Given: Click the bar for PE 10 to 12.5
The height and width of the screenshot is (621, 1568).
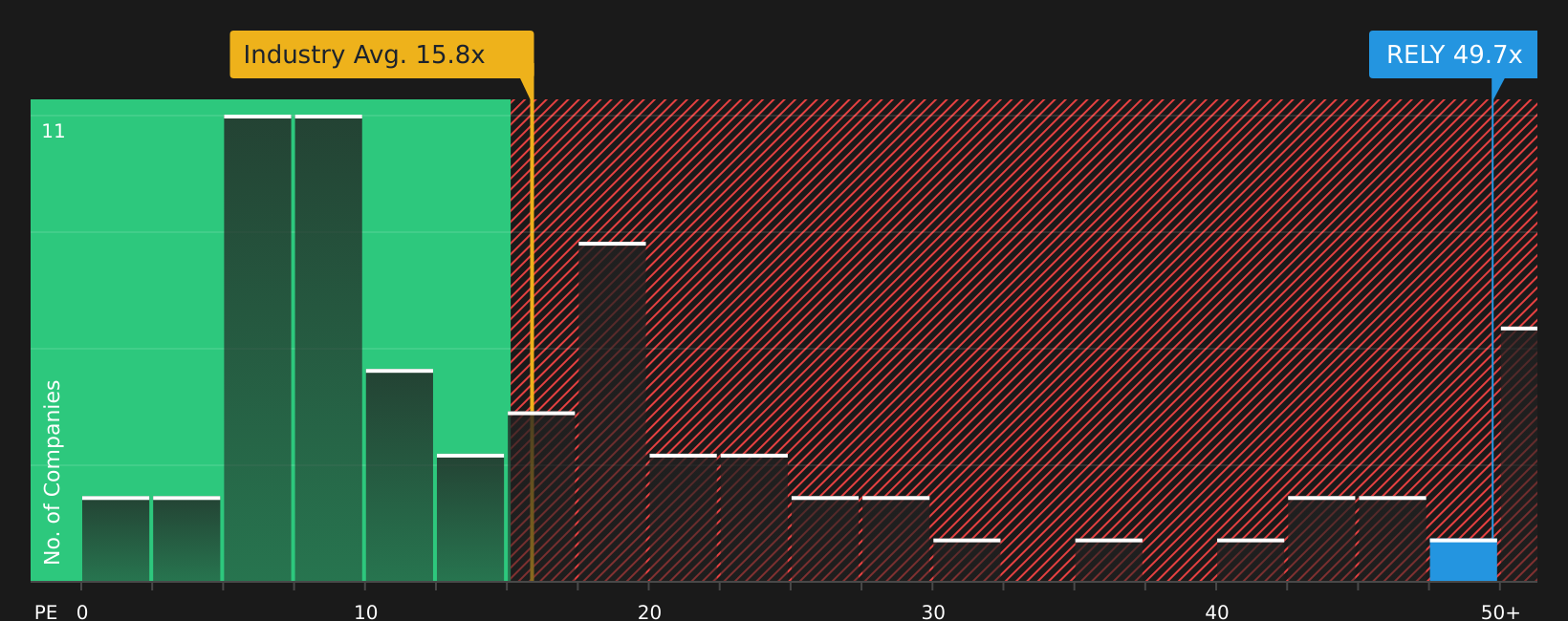Looking at the screenshot, I should [399, 475].
